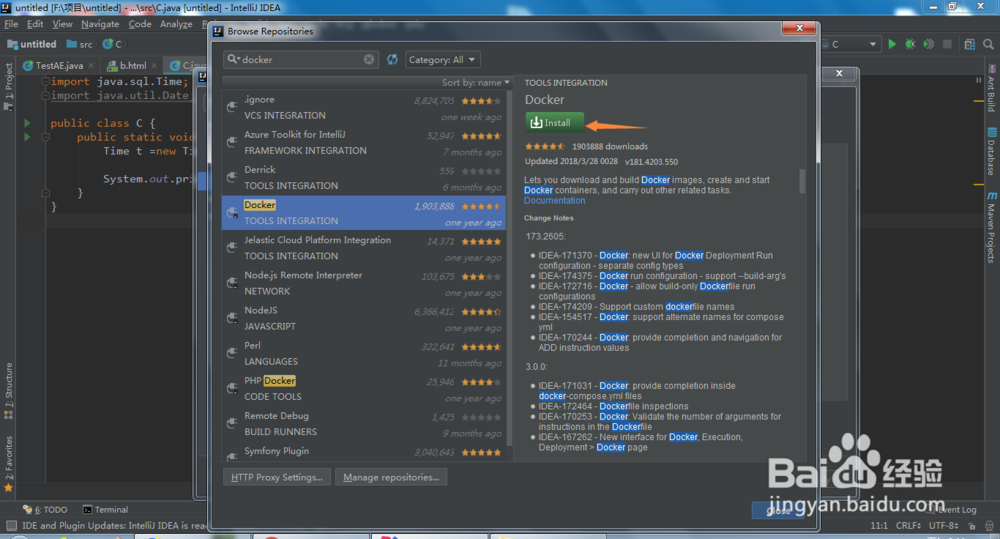Select the PHP Docker plugin
The height and width of the screenshot is (539, 1000).
click(x=364, y=388)
